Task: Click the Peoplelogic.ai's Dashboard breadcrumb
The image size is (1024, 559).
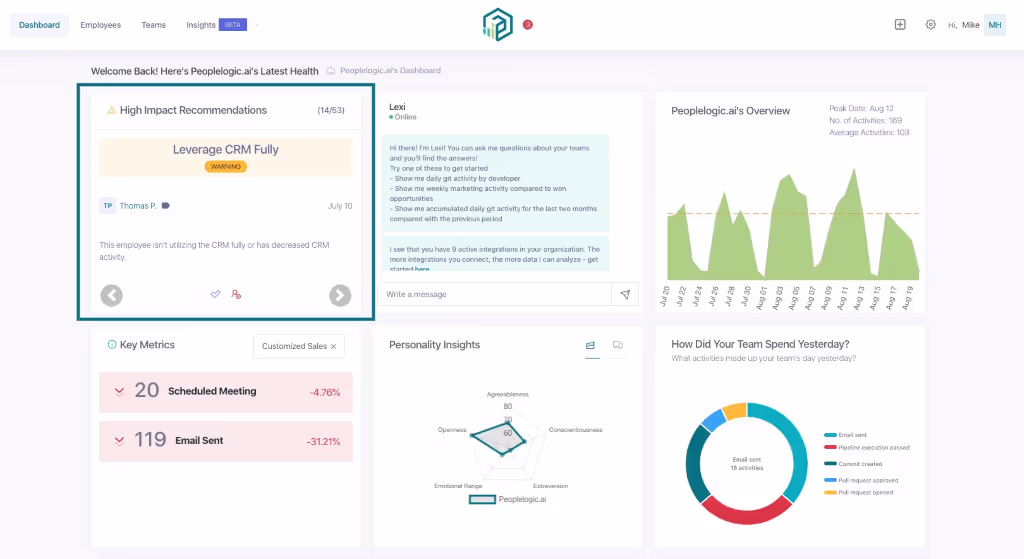Action: point(390,71)
